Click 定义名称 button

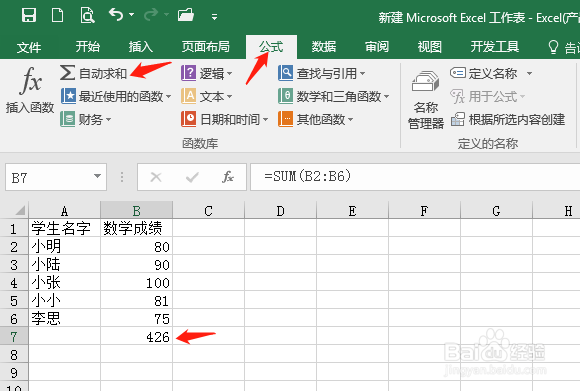[x=483, y=73]
